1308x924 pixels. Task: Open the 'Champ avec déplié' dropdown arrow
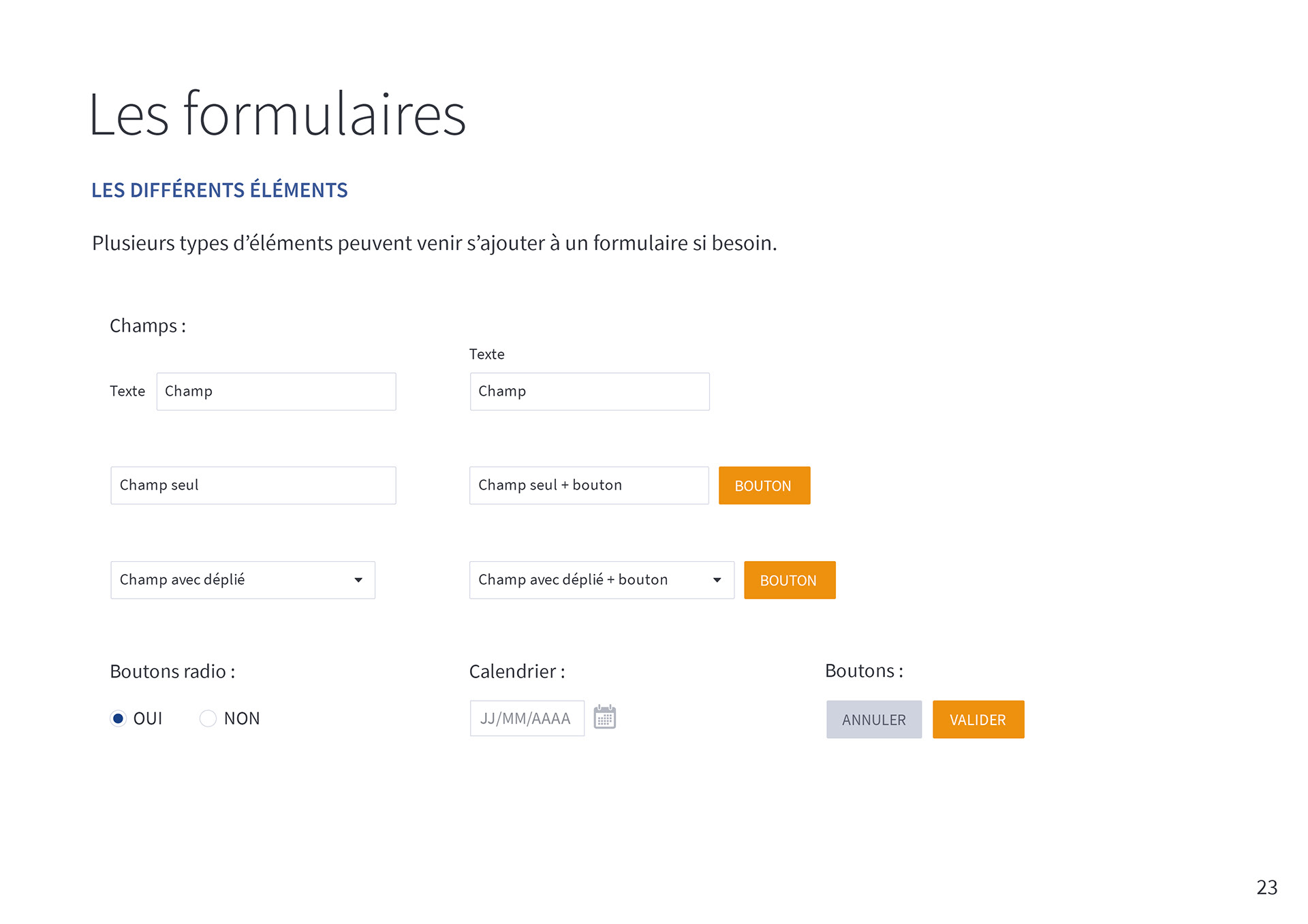coord(358,580)
